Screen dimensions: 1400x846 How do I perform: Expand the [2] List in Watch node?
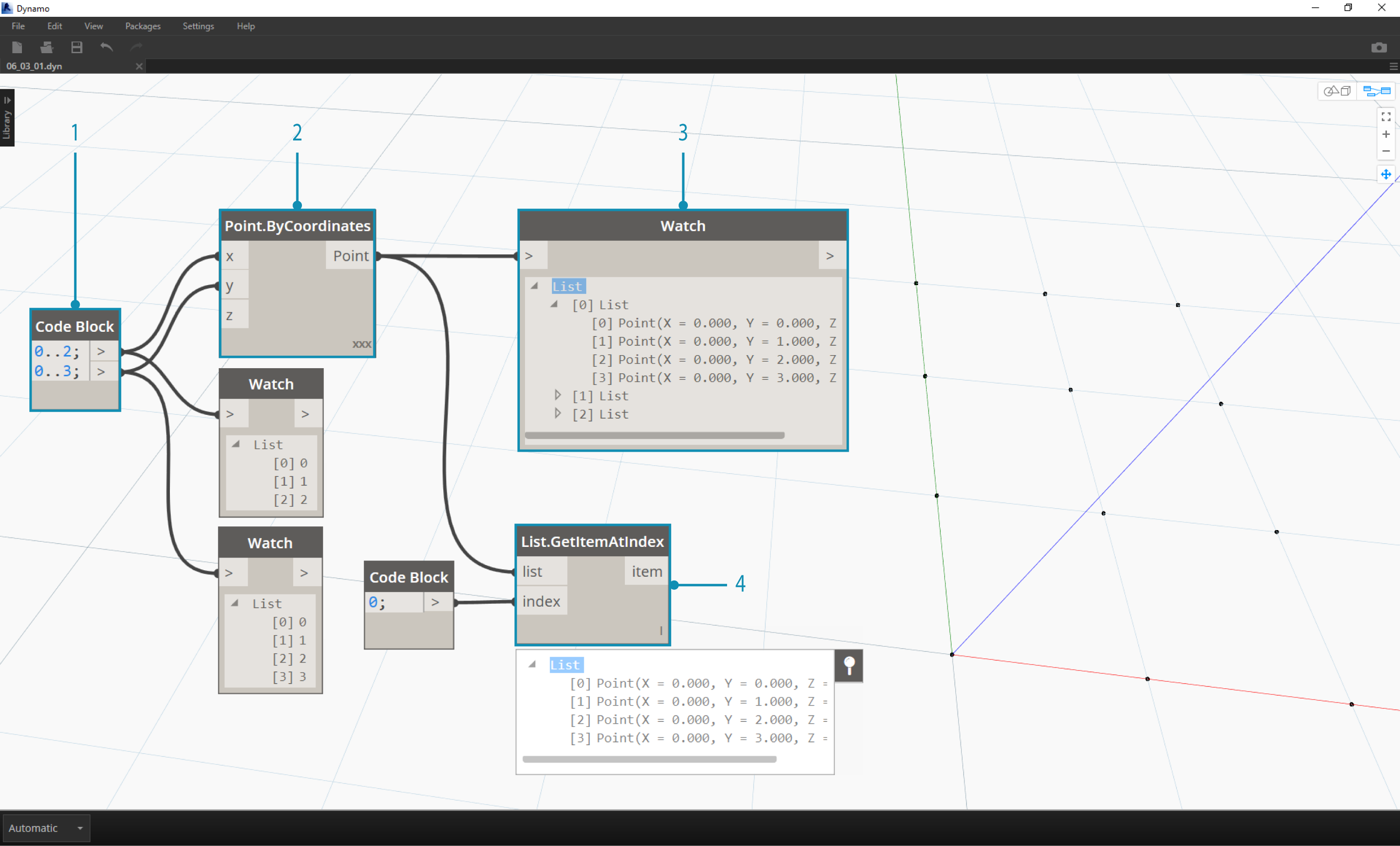coord(557,413)
